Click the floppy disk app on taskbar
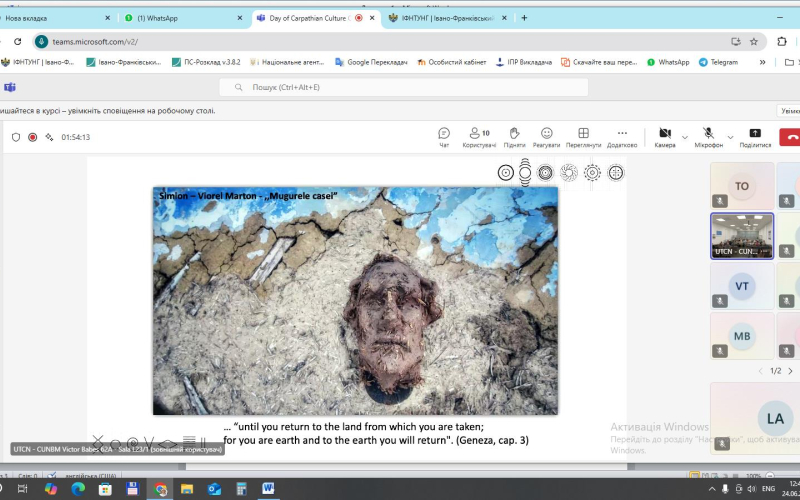The image size is (800, 500). (x=132, y=489)
